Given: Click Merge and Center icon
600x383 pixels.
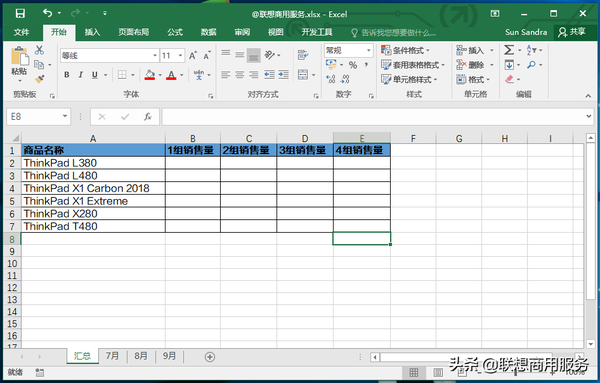Looking at the screenshot, I should (303, 75).
